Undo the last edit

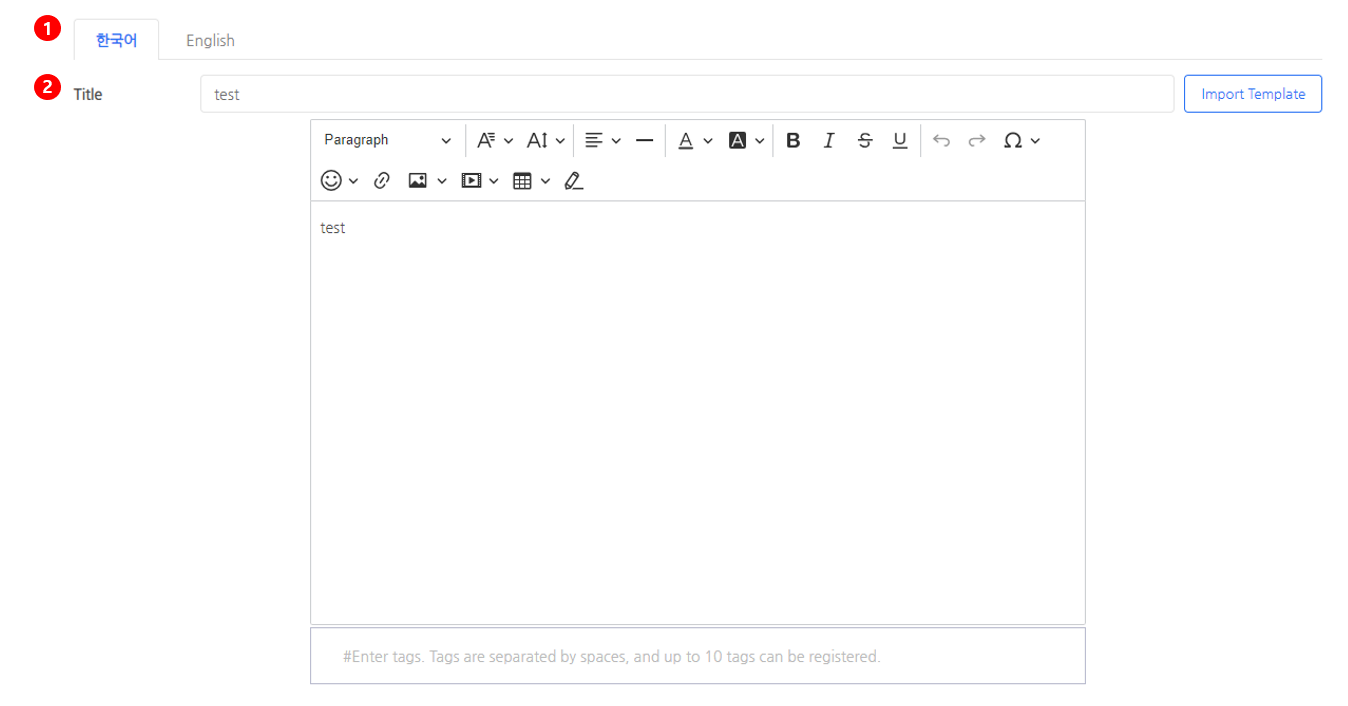941,141
